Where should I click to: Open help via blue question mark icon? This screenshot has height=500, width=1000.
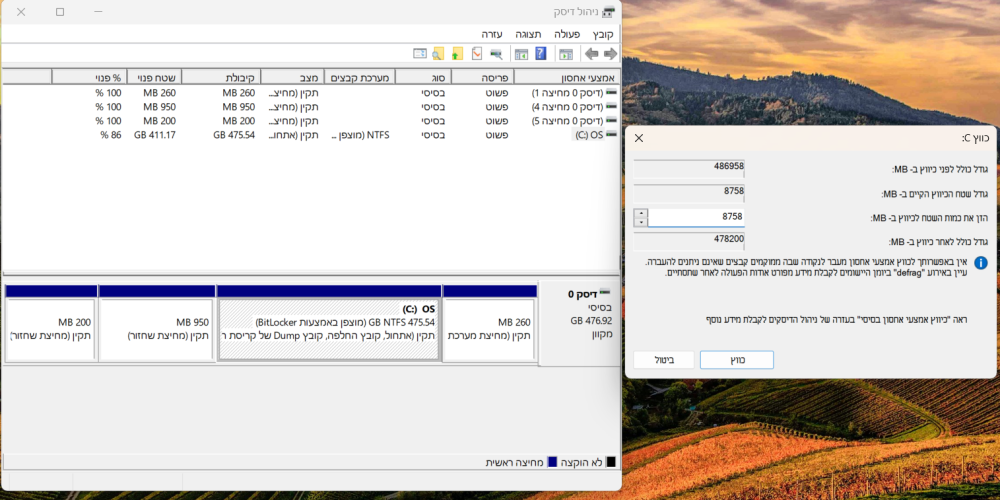coord(541,54)
